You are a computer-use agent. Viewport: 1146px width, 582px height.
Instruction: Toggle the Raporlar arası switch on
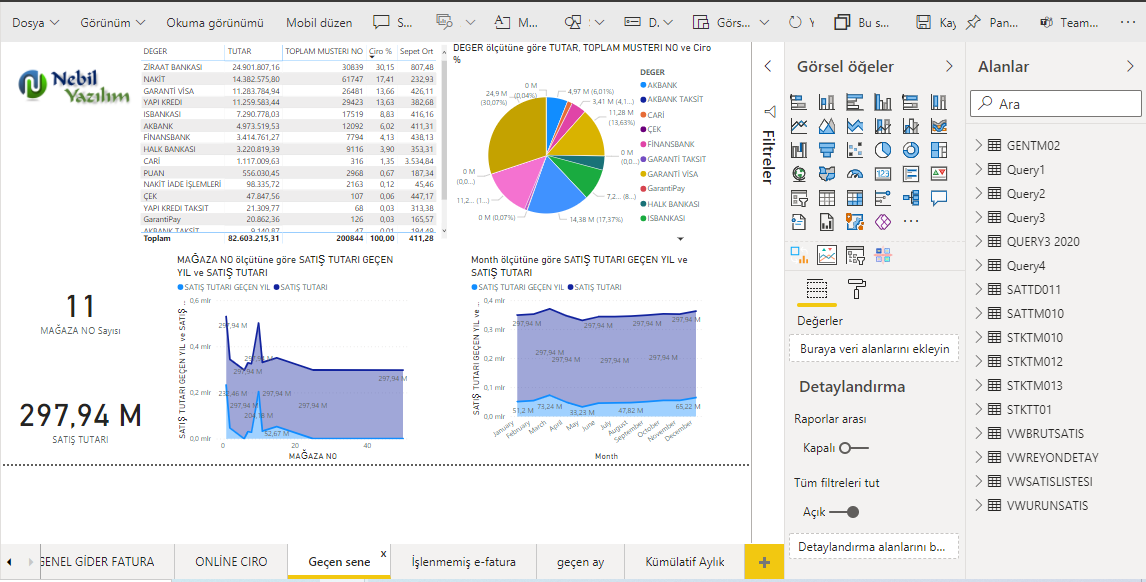pos(855,448)
